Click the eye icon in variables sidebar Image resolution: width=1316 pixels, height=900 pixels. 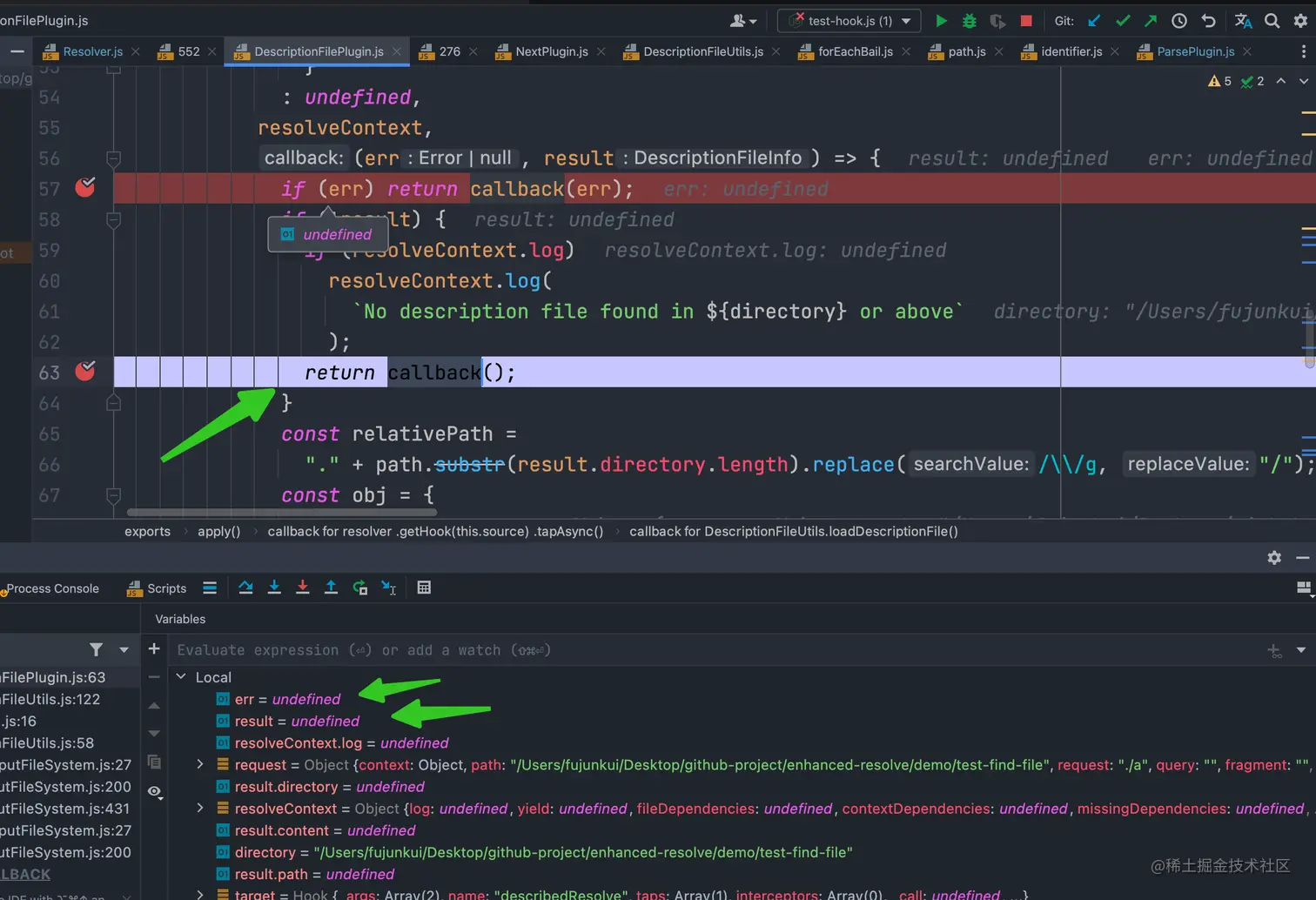click(154, 792)
